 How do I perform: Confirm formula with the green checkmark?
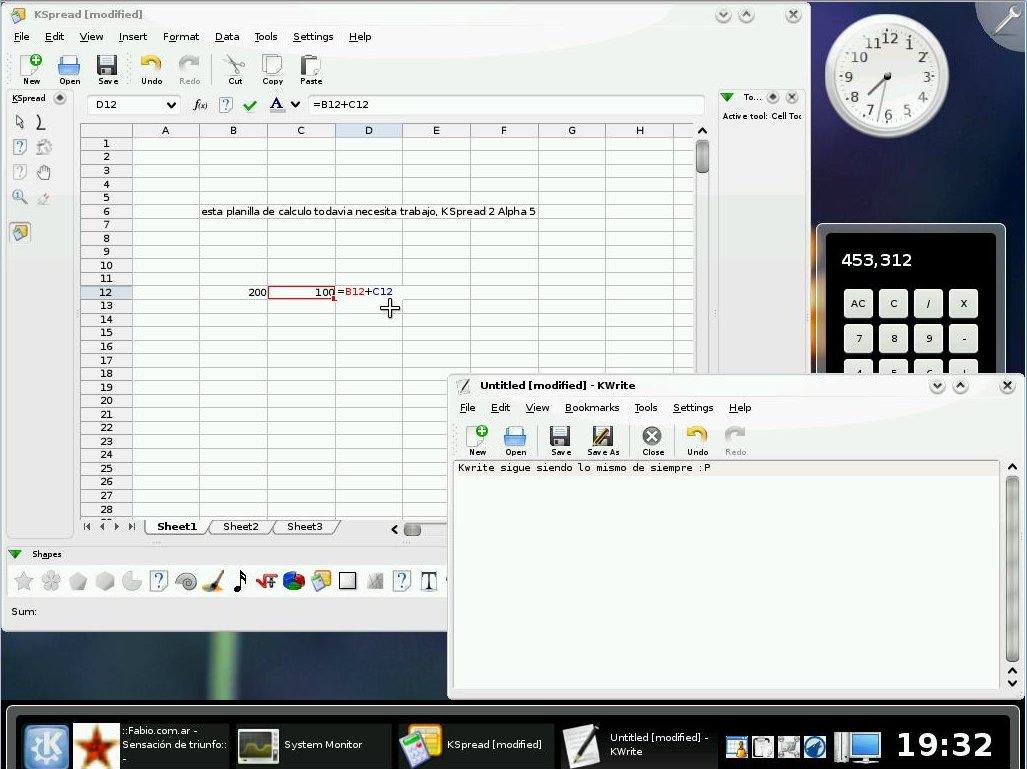[x=250, y=105]
